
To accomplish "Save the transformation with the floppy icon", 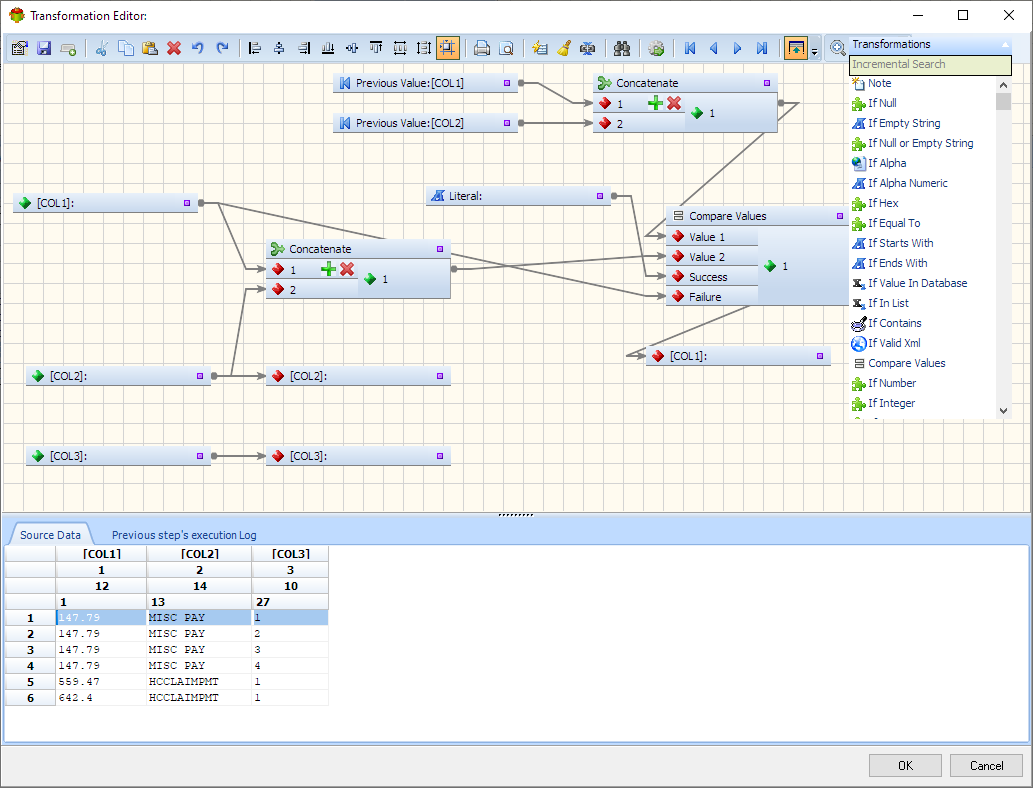I will (43, 48).
